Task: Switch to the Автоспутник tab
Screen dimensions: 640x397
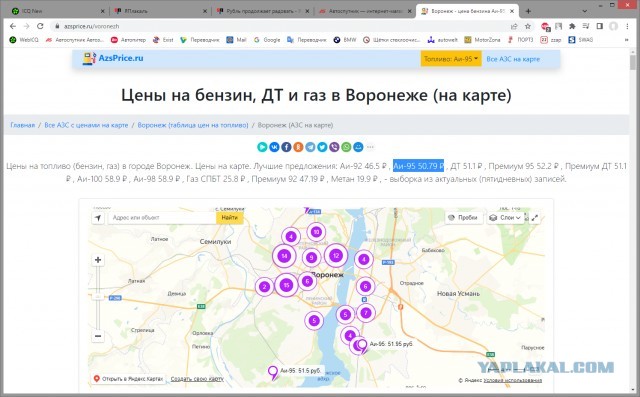Action: (365, 11)
